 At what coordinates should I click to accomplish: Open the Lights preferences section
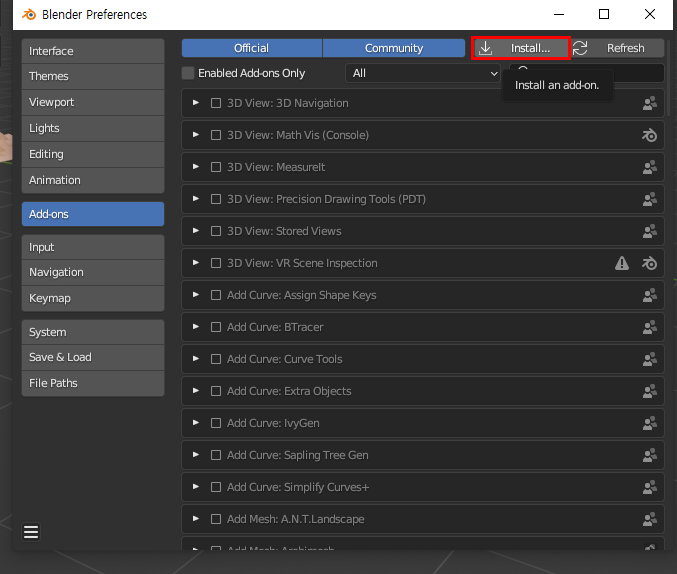click(93, 128)
